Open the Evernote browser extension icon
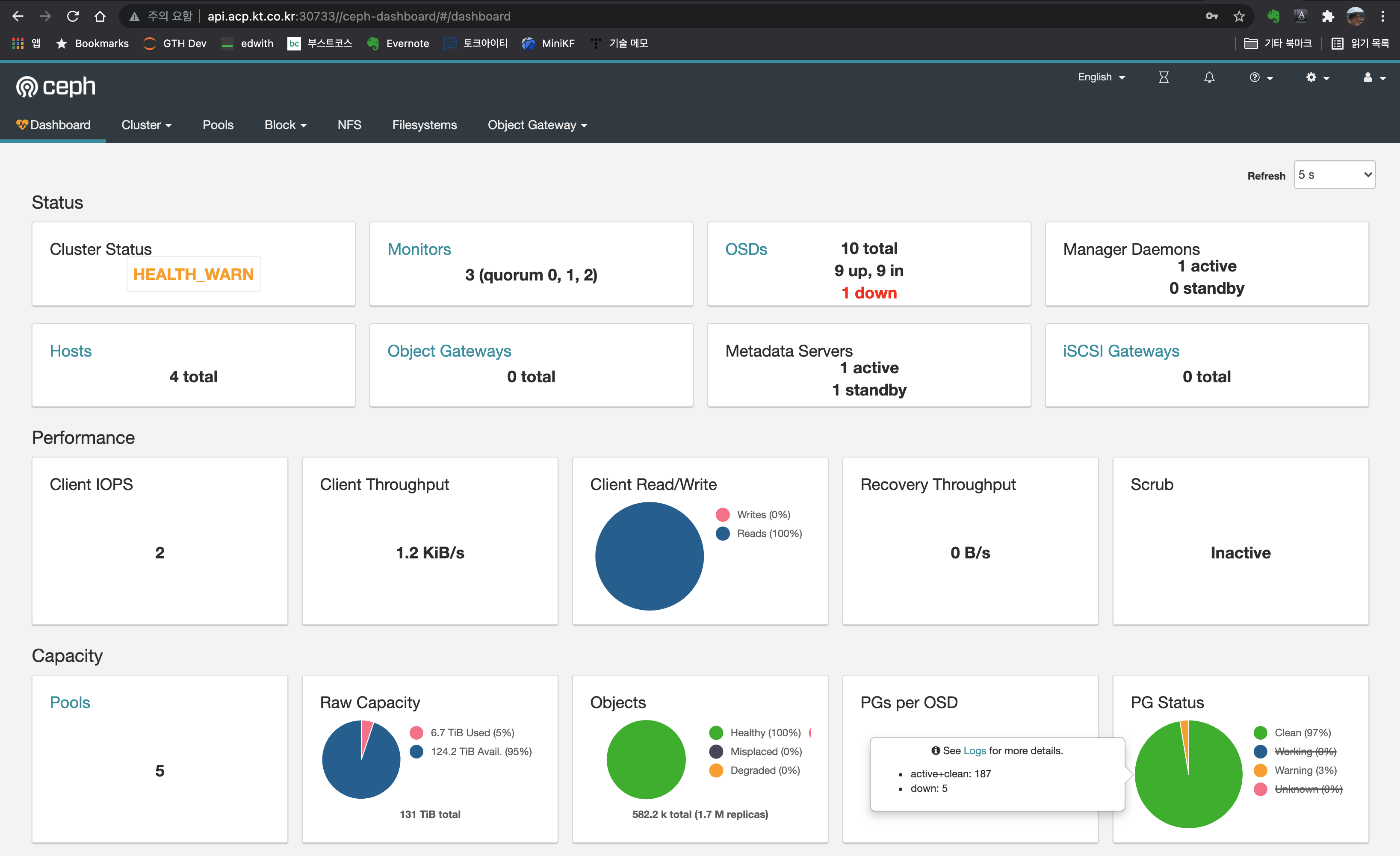 pyautogui.click(x=1273, y=16)
